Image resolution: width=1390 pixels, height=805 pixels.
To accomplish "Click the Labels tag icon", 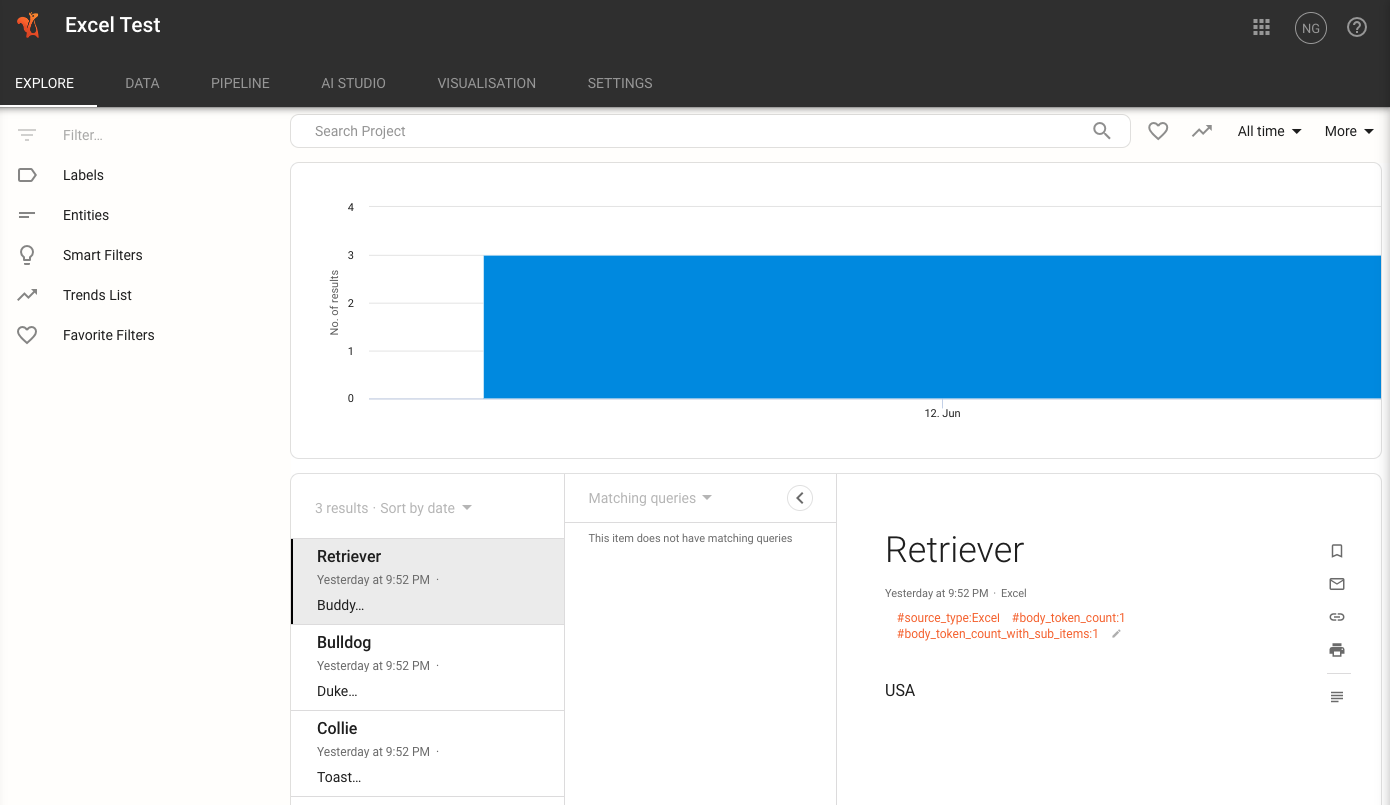I will click(27, 175).
